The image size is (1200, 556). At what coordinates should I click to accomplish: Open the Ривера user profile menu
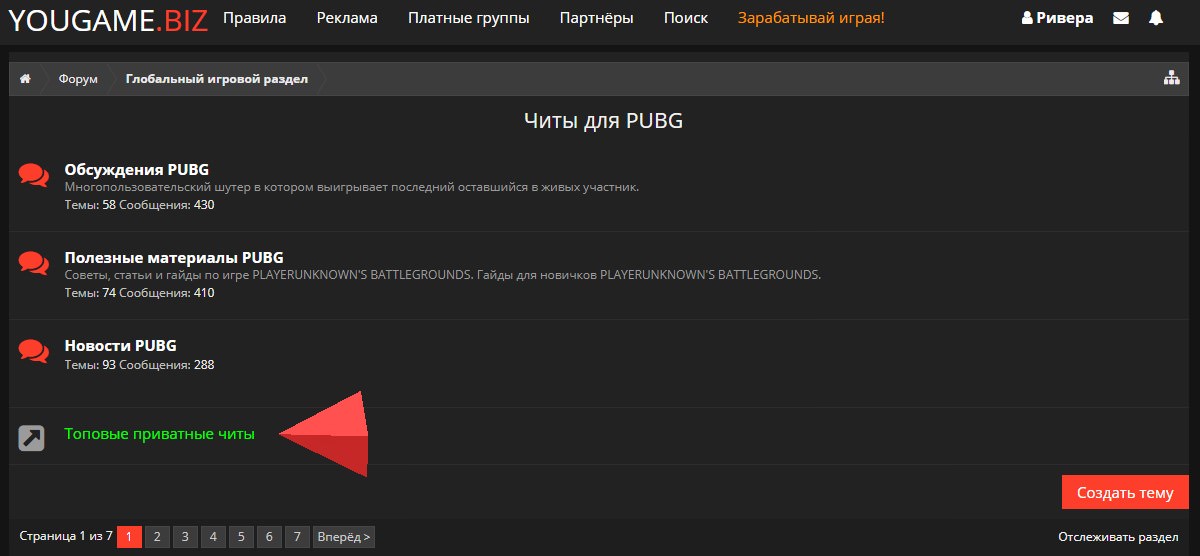tap(1057, 18)
